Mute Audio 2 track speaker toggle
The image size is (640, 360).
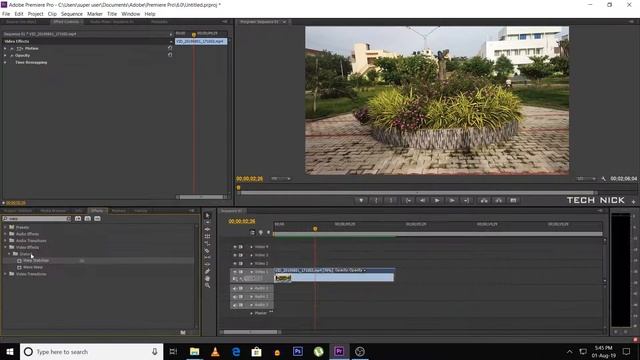point(235,297)
